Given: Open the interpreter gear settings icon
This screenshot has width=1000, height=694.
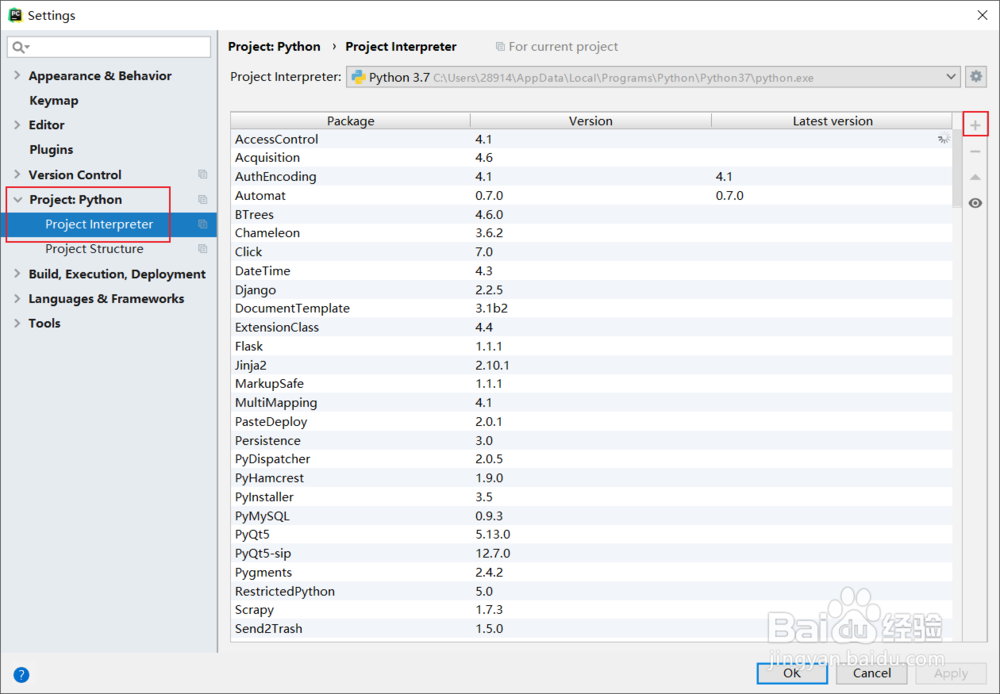Looking at the screenshot, I should [x=976, y=77].
